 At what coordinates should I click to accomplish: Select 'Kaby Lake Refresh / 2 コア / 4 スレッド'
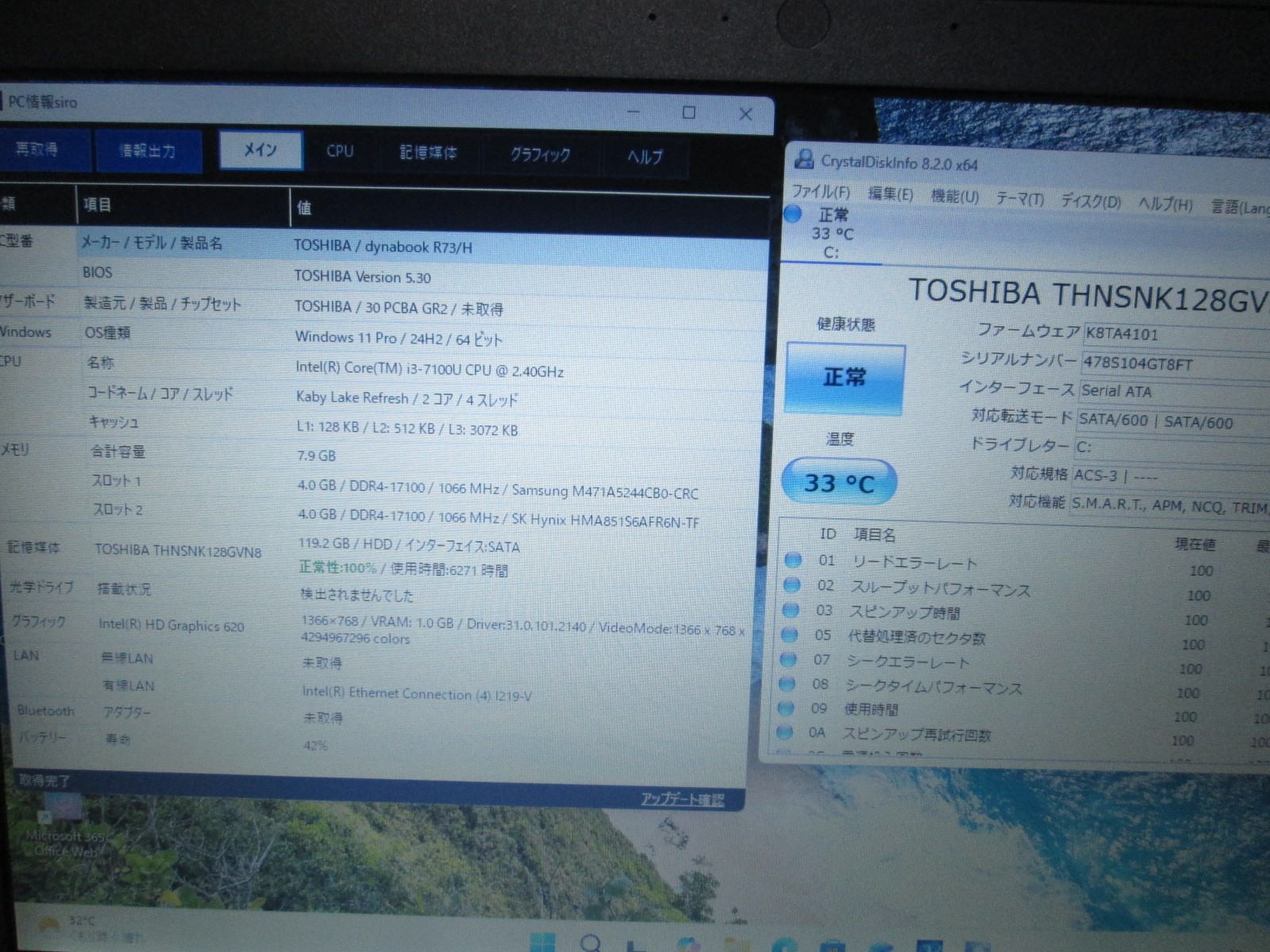coord(407,399)
